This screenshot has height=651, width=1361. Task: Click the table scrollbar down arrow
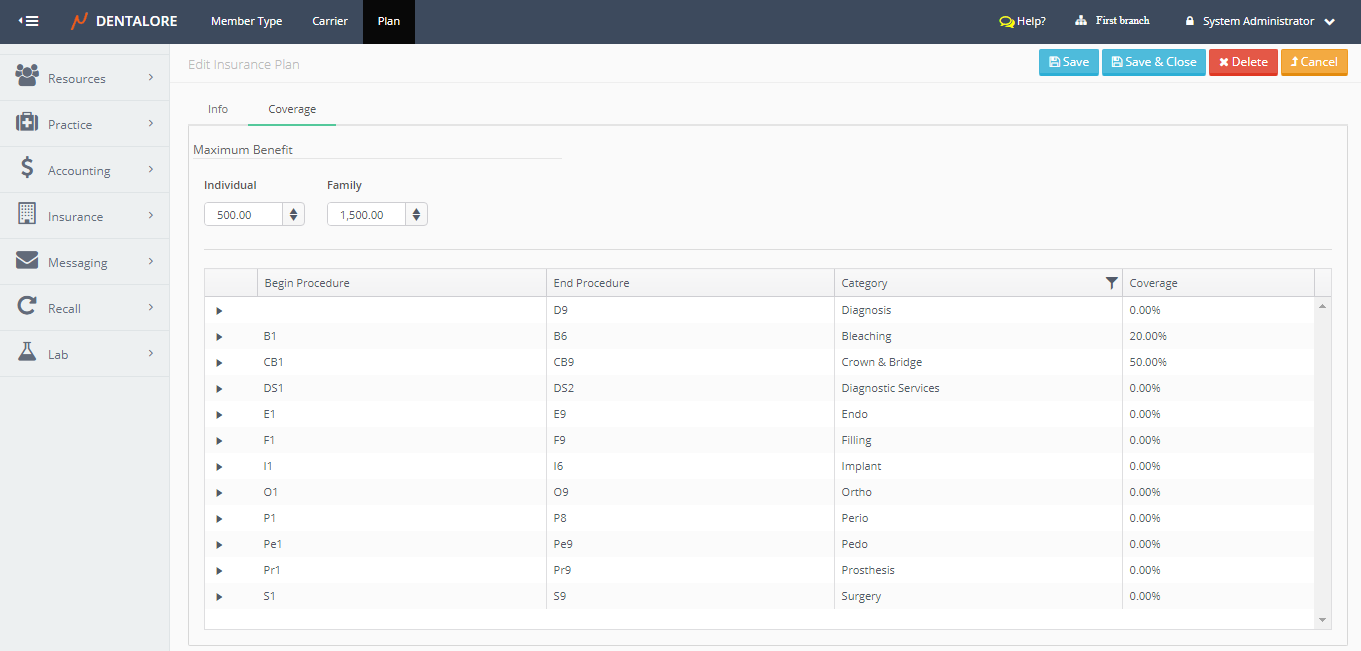click(1323, 620)
